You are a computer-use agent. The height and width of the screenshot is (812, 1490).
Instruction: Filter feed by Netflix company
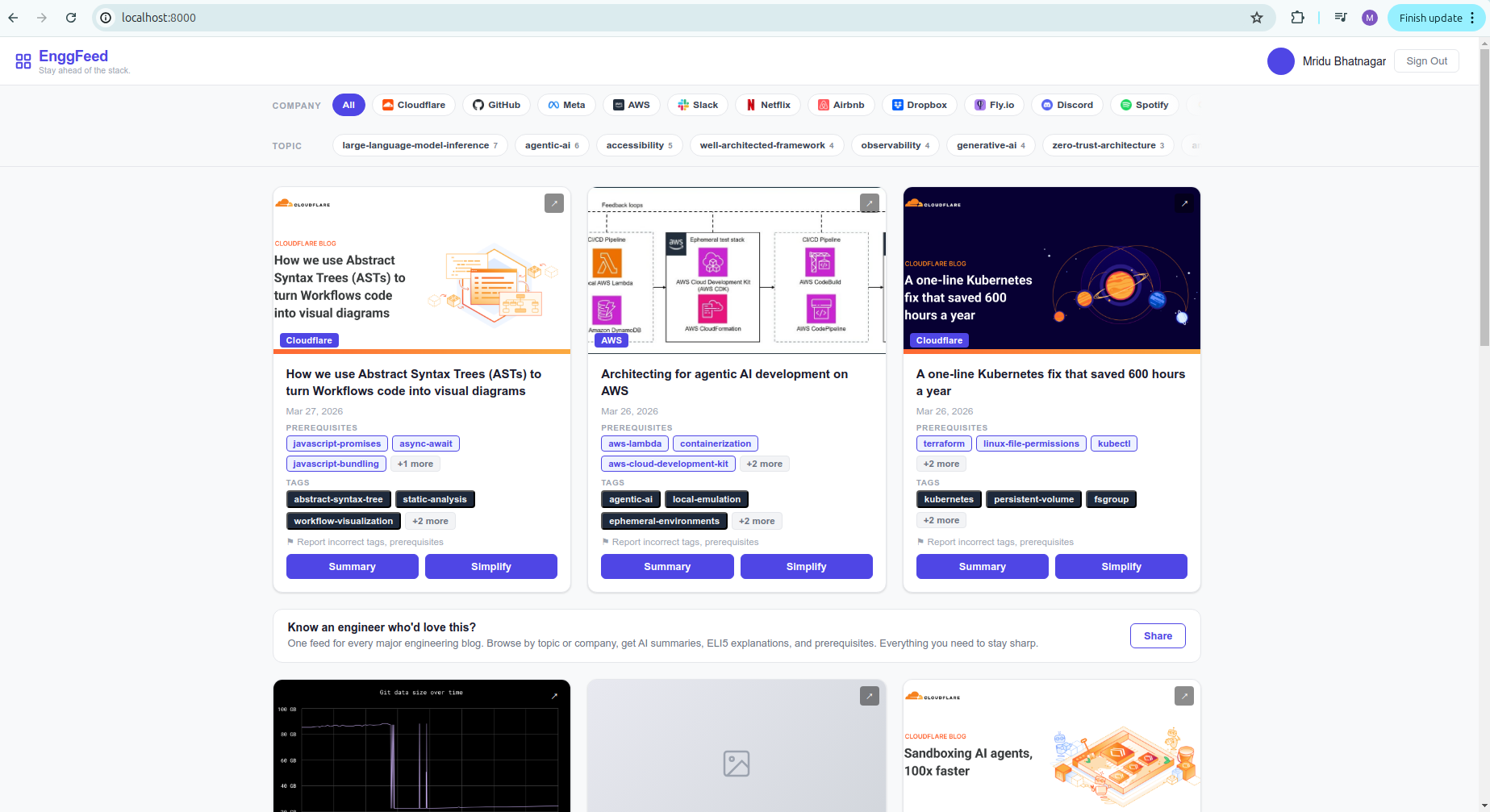(768, 105)
